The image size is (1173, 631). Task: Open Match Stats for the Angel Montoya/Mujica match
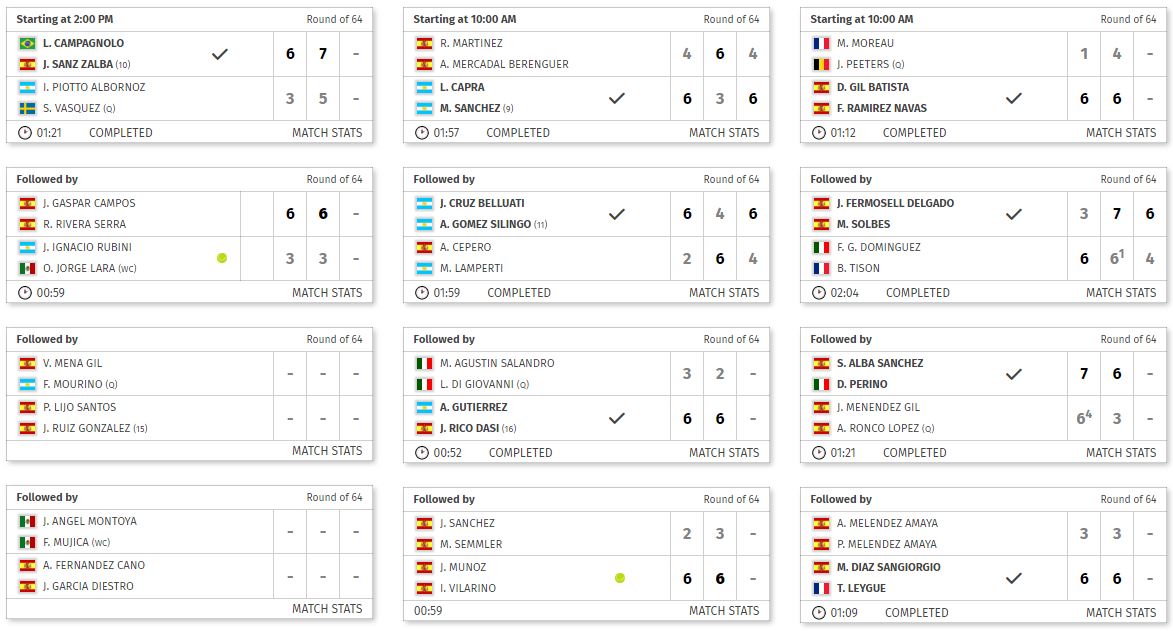coord(327,609)
